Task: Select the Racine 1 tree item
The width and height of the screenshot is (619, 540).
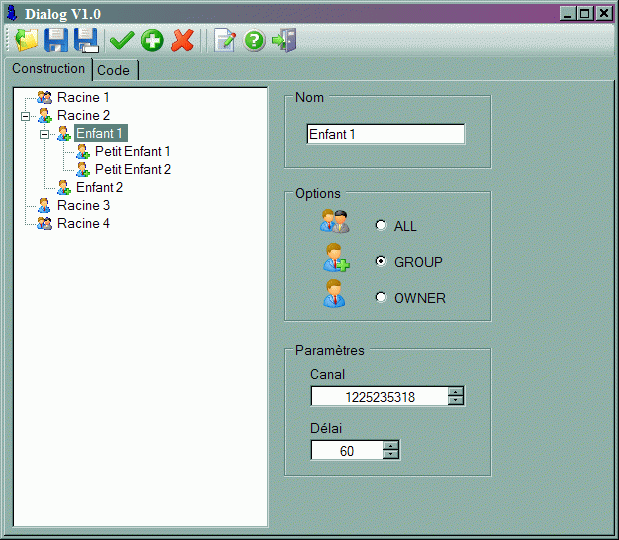Action: point(83,98)
